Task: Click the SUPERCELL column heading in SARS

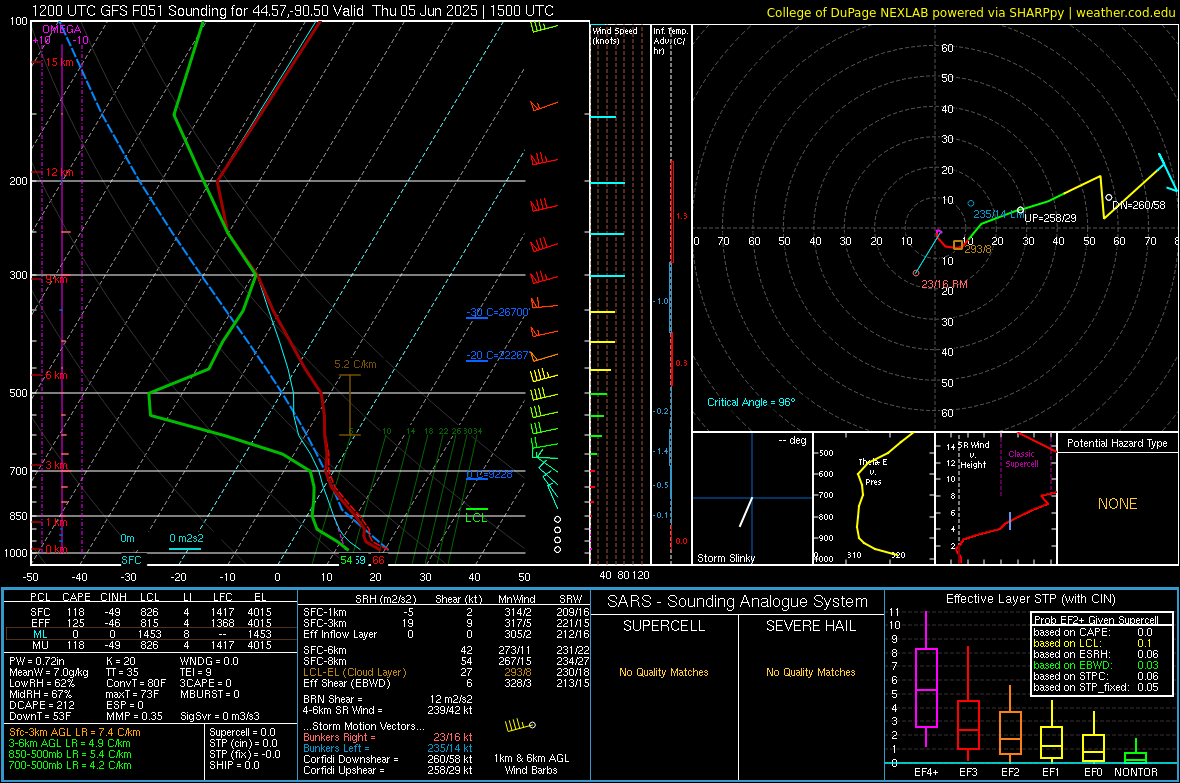Action: pos(664,626)
